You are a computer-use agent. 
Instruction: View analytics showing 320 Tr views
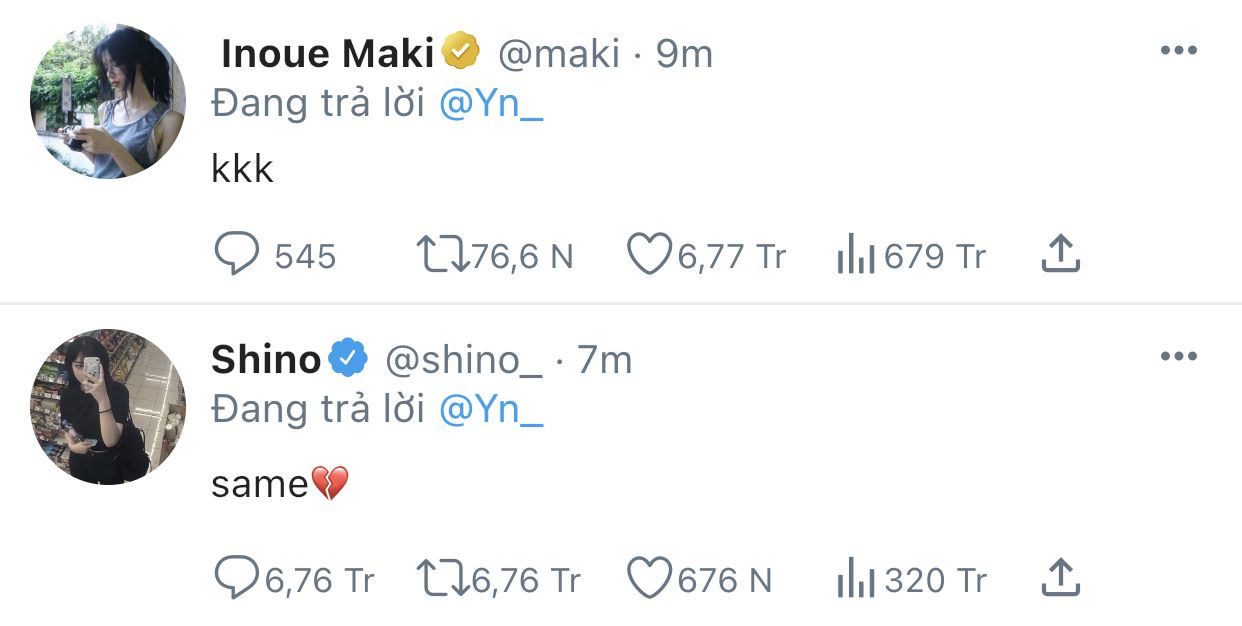(911, 579)
